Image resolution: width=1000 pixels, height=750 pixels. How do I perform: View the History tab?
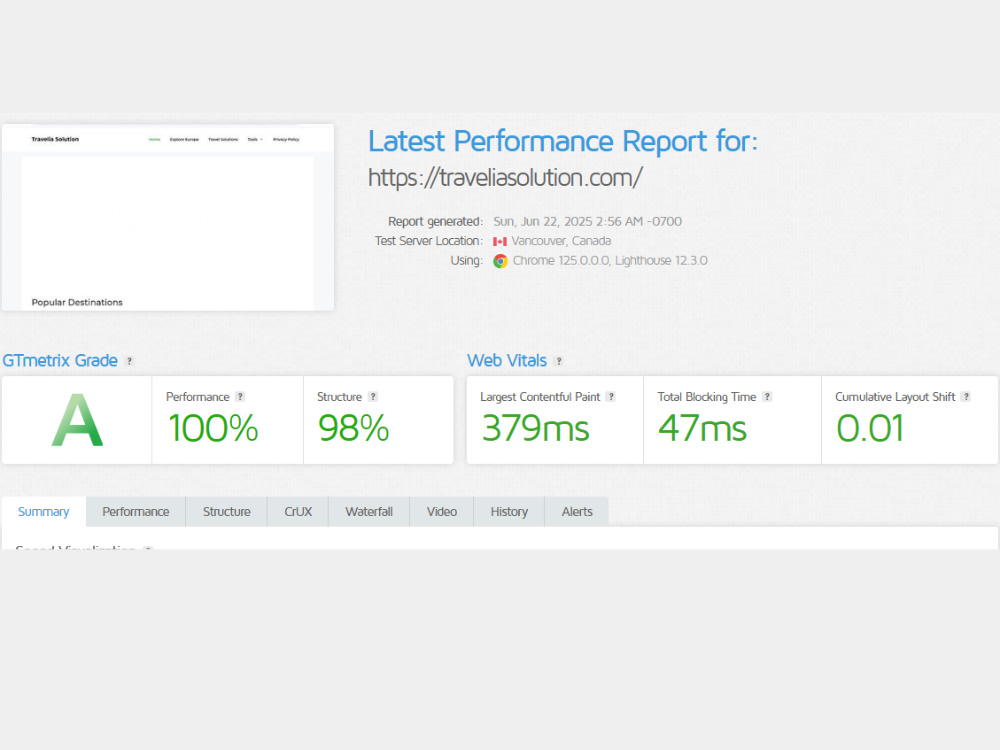tap(509, 511)
